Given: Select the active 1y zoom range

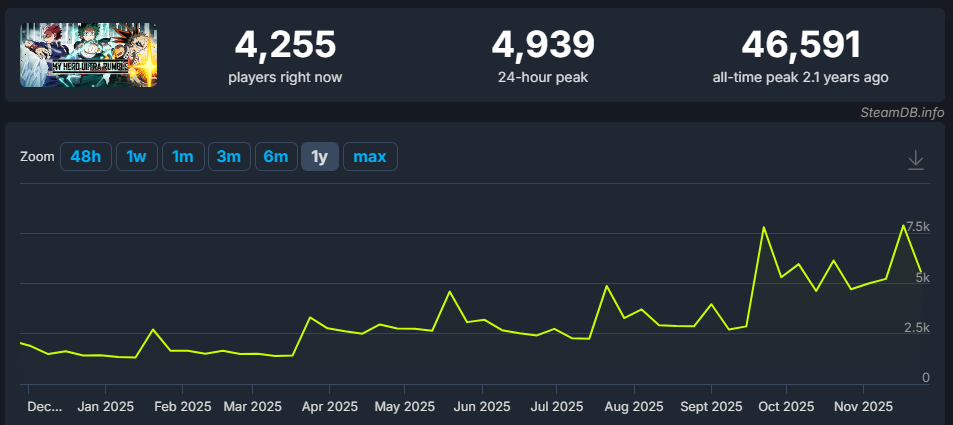Looking at the screenshot, I should (320, 157).
